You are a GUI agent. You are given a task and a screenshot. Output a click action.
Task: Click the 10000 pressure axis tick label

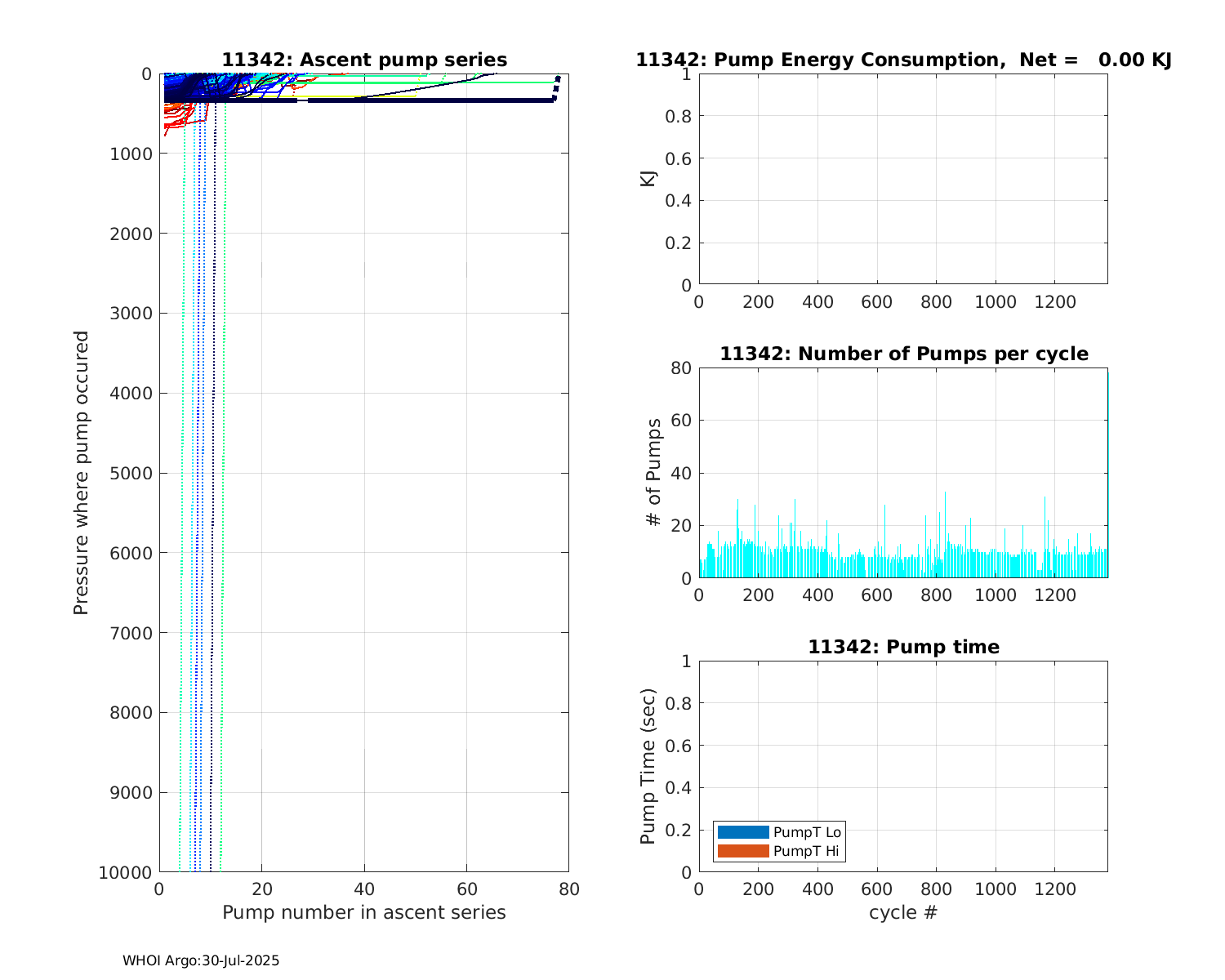point(125,872)
